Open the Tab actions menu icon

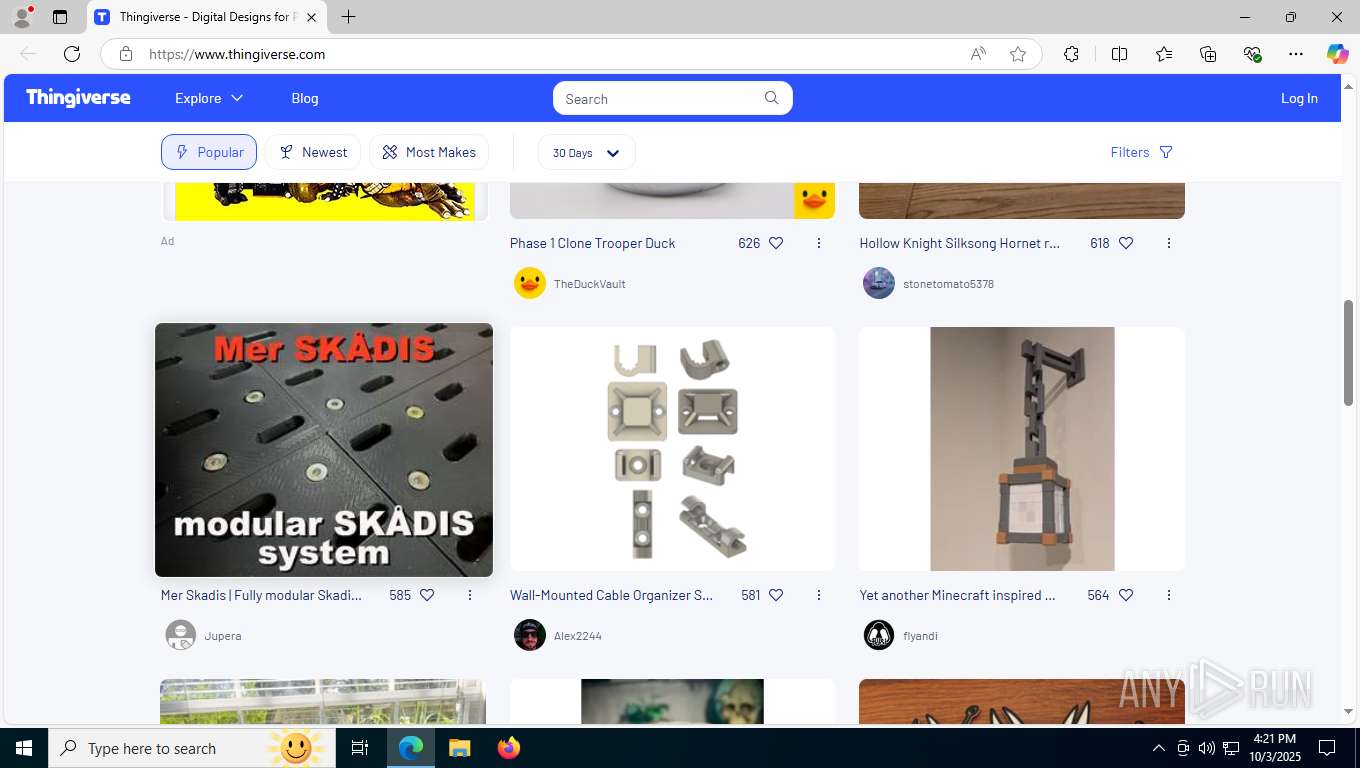[x=60, y=17]
